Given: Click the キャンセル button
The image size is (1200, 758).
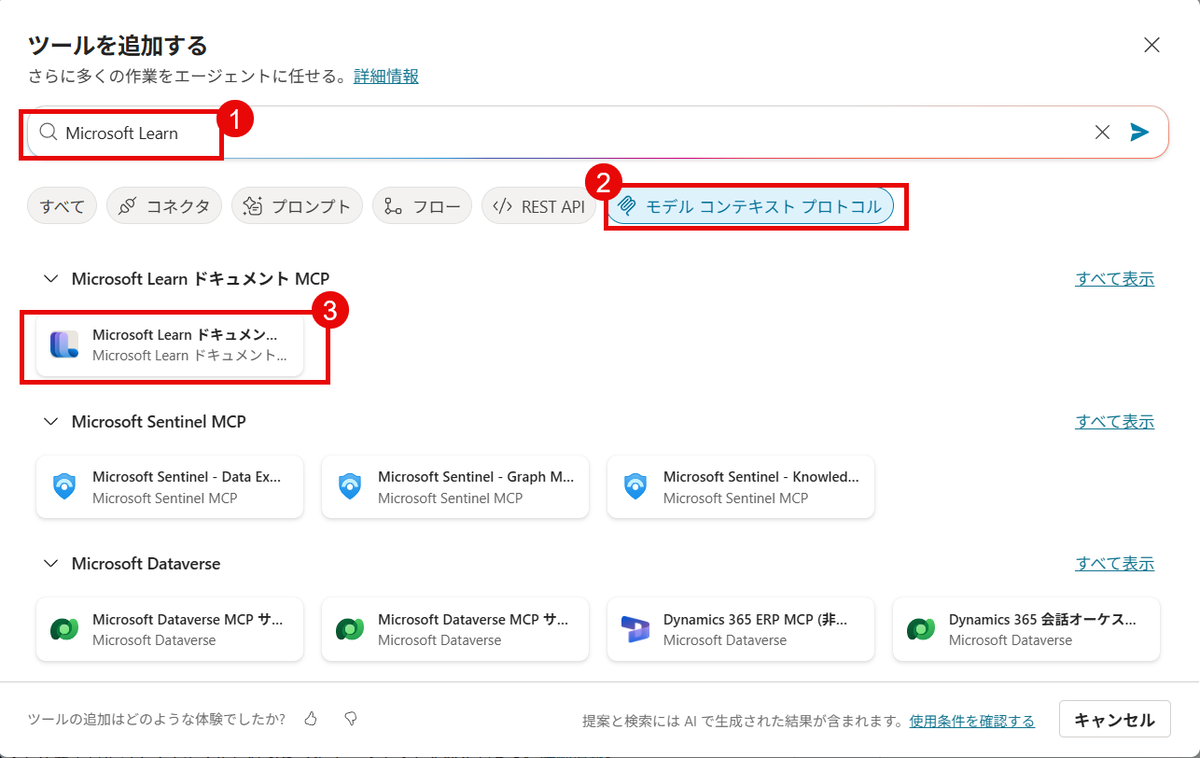Looking at the screenshot, I should coord(1115,720).
